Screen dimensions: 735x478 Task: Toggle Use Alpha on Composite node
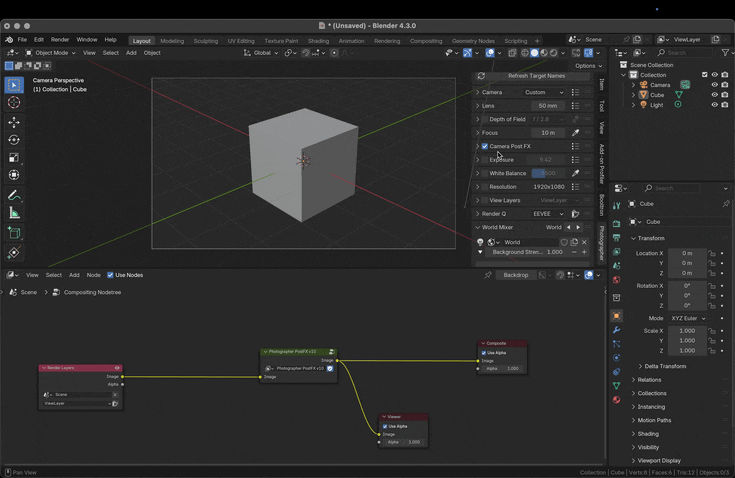[484, 353]
